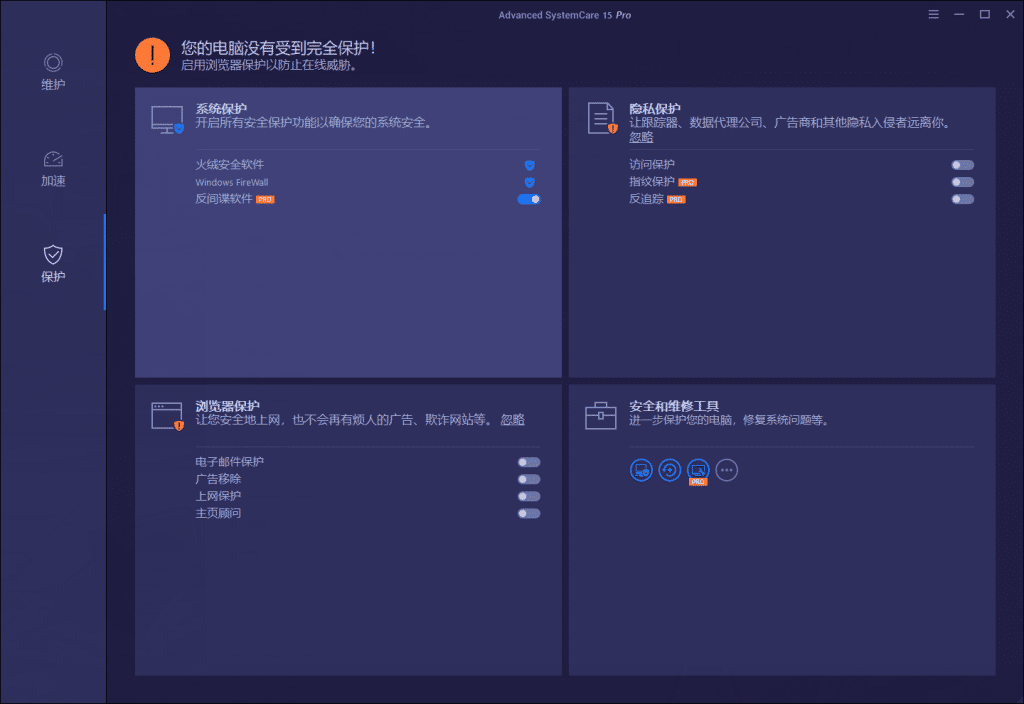Screen dimensions: 1024x704
Task: Click the orange exclamation warning icon
Action: click(x=152, y=55)
